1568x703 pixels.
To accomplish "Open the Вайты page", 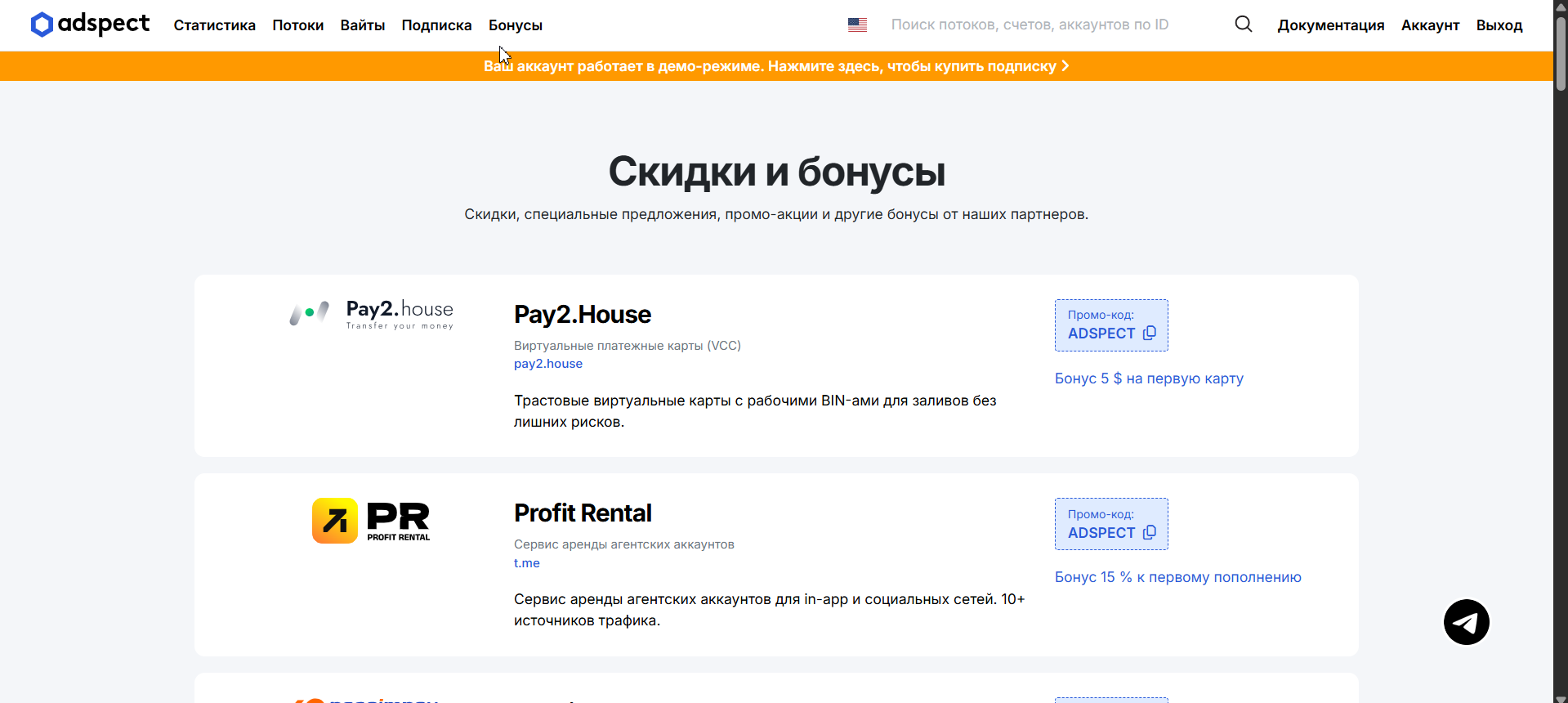I will click(362, 25).
